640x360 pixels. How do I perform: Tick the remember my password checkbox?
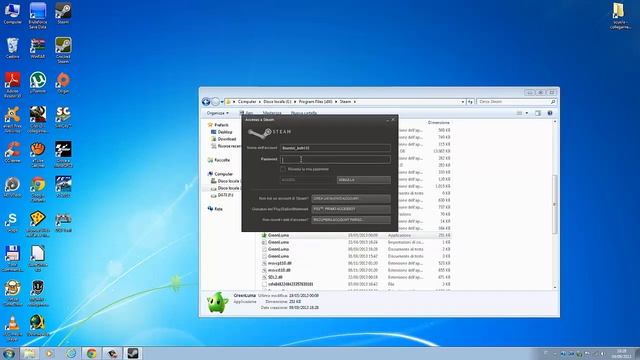(283, 169)
